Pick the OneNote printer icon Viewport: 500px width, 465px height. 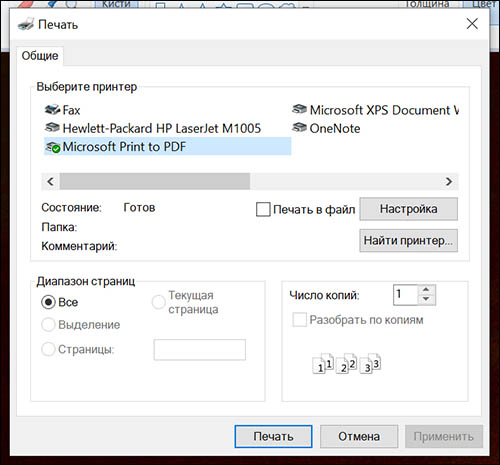[299, 127]
